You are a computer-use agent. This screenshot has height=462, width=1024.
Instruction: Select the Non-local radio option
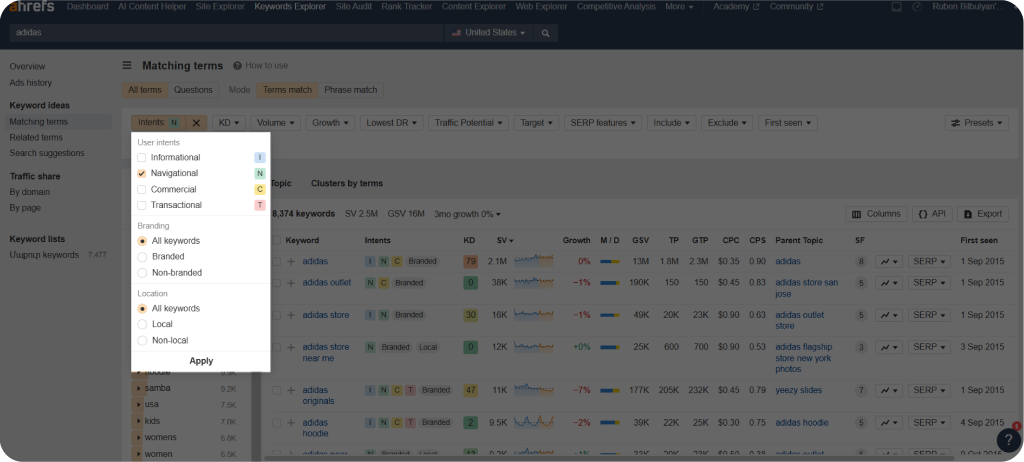click(142, 340)
